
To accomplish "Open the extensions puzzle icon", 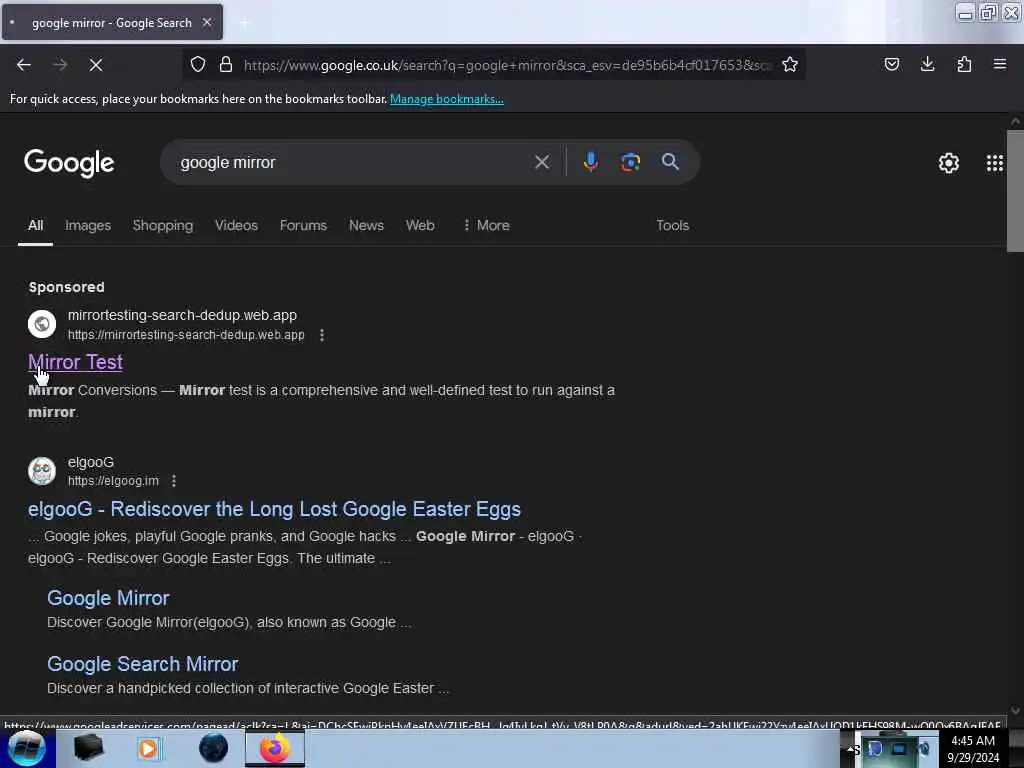I will click(964, 64).
